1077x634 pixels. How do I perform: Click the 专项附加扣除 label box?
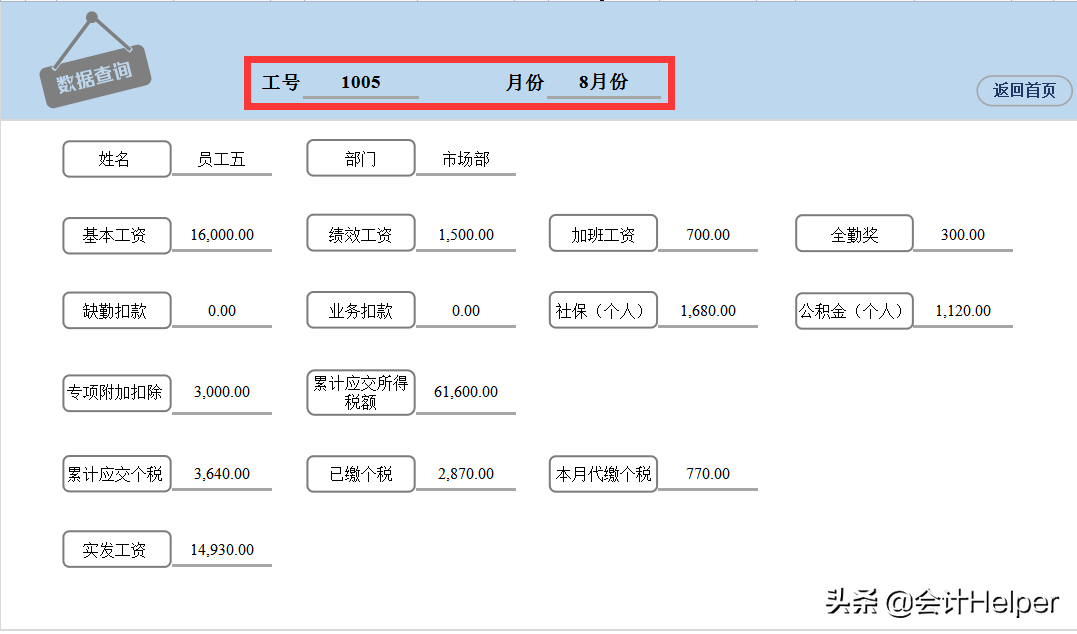tap(117, 393)
